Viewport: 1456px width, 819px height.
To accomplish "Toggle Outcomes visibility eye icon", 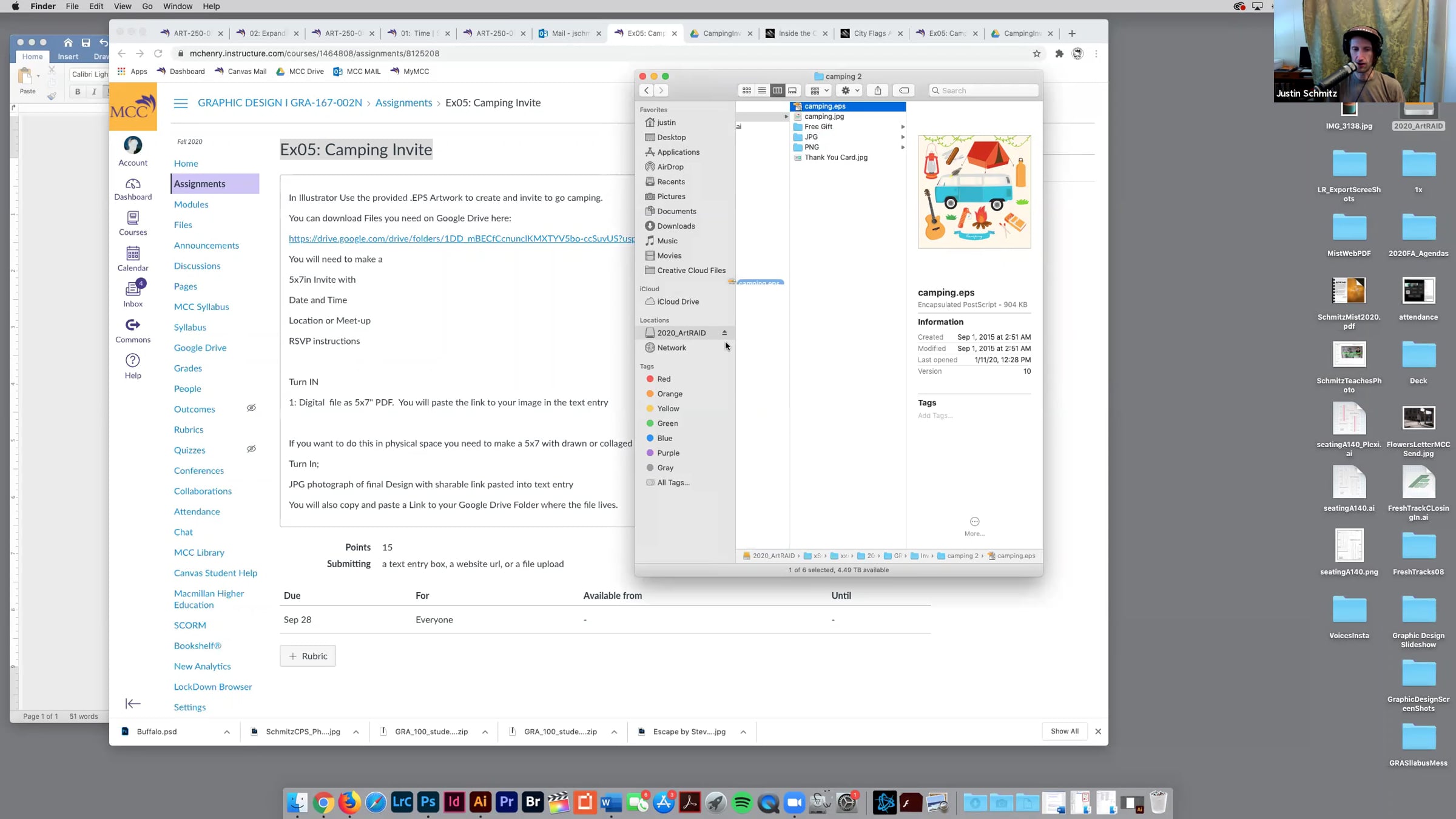I will (251, 408).
